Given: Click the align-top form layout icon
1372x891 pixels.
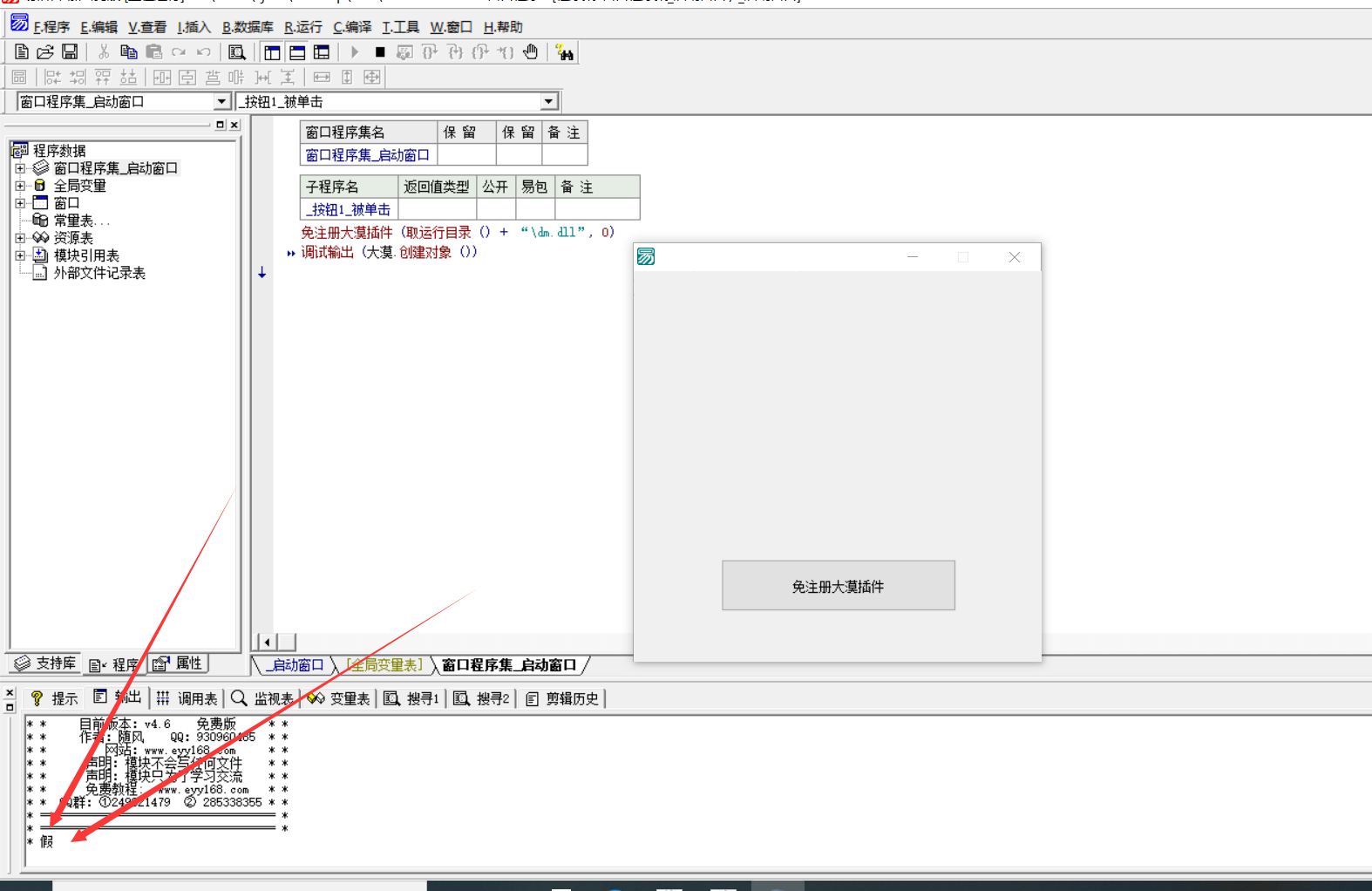Looking at the screenshot, I should [x=103, y=78].
